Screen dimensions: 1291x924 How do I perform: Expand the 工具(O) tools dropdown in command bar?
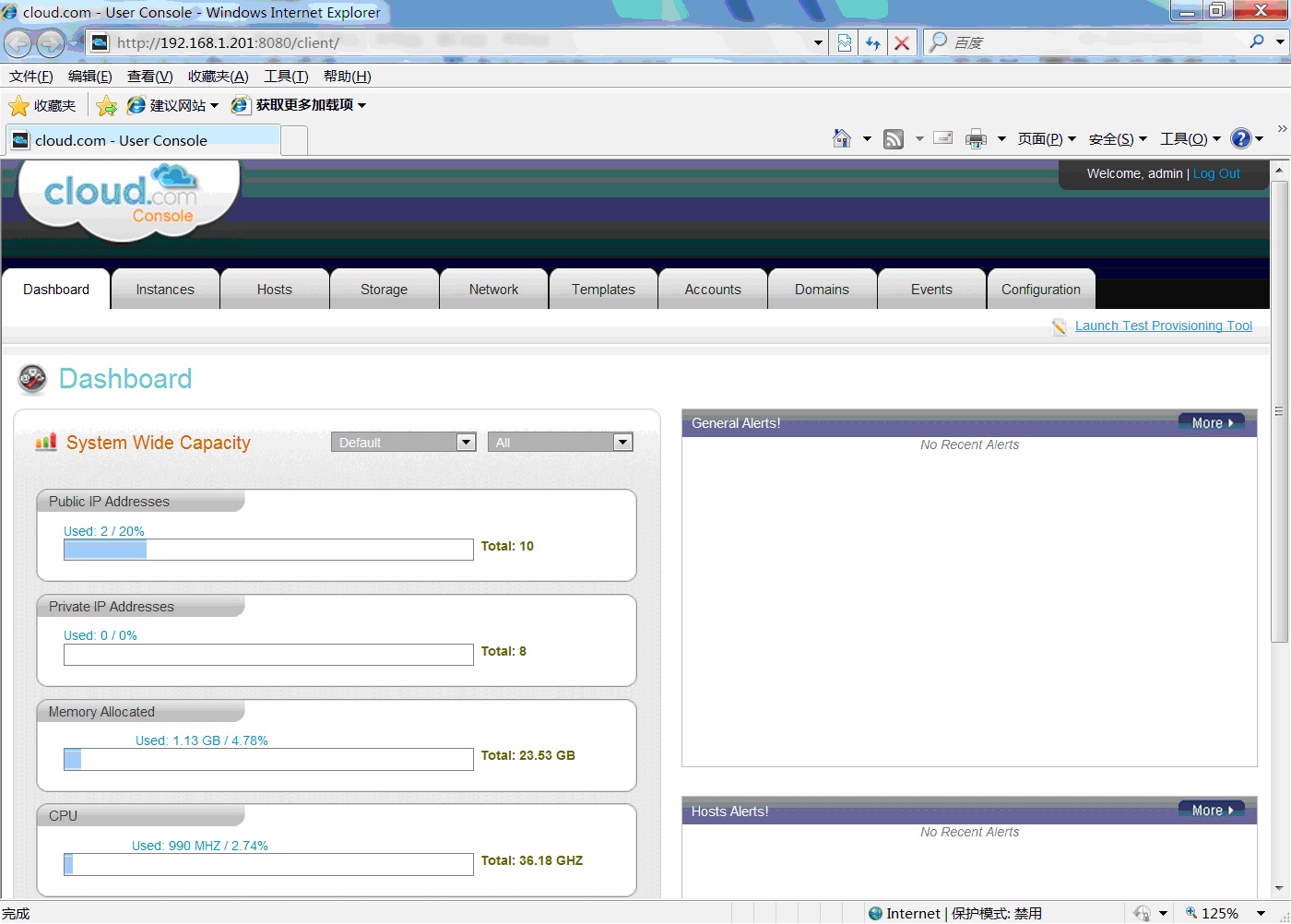[1190, 139]
